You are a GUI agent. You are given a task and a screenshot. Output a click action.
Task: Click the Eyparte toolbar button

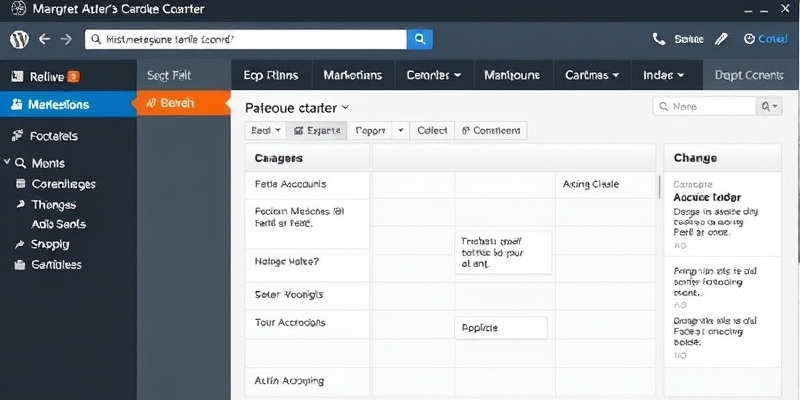[x=317, y=131]
